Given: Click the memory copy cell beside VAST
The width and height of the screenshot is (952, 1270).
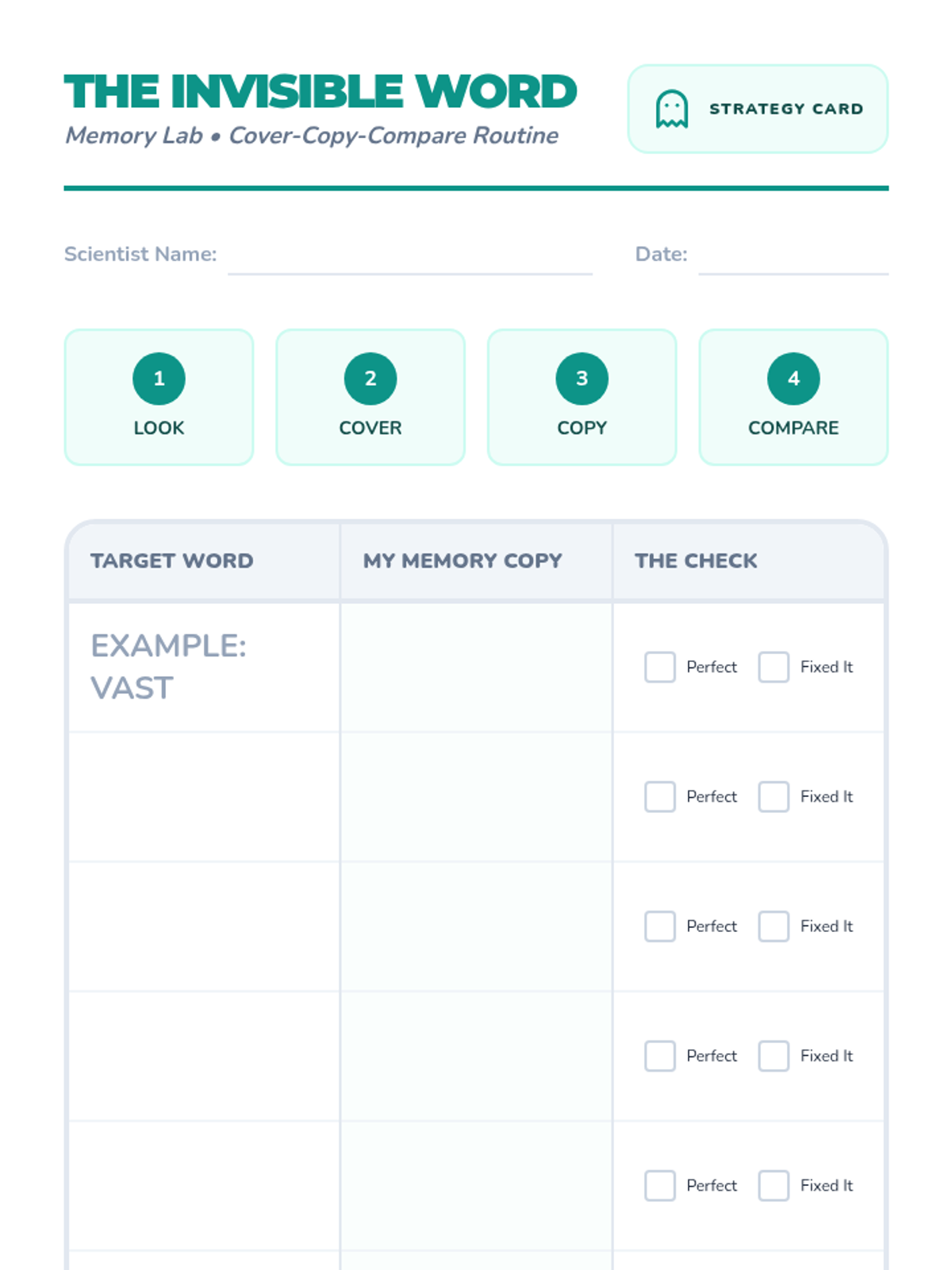Looking at the screenshot, I should [x=476, y=668].
